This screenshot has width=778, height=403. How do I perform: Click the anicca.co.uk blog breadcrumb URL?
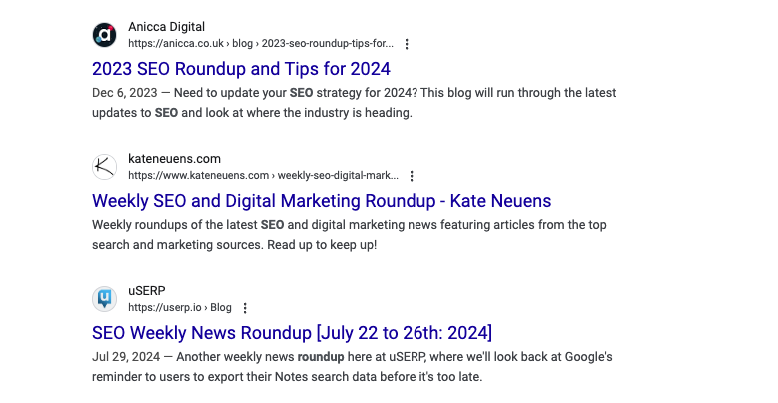click(263, 44)
